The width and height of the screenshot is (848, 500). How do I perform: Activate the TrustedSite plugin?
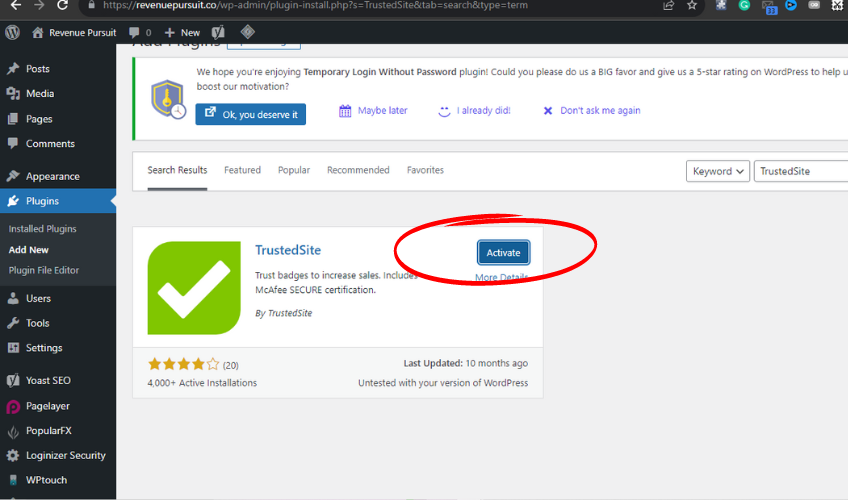(x=503, y=252)
